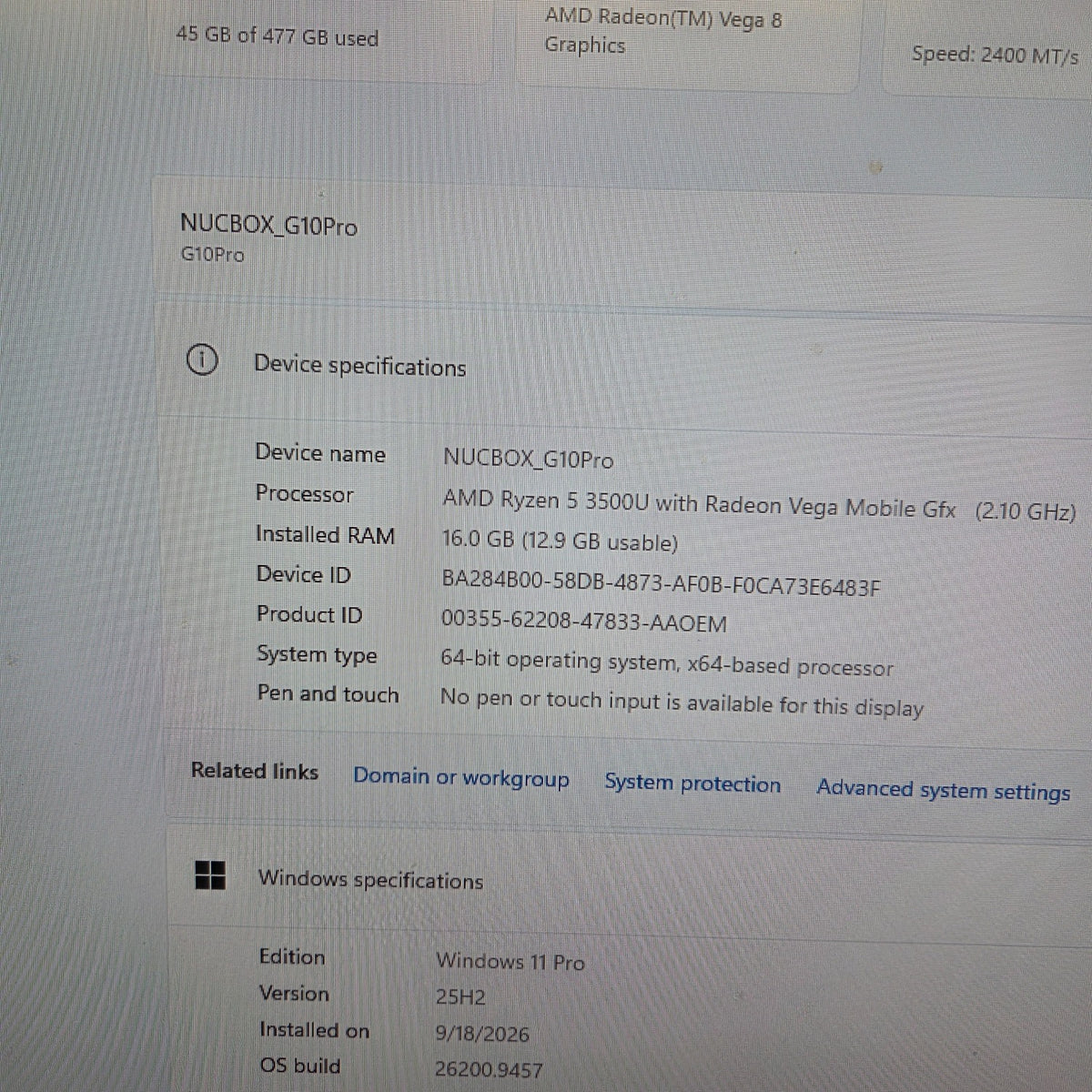The image size is (1092, 1092).
Task: Click the Device specifications info icon
Action: (201, 360)
